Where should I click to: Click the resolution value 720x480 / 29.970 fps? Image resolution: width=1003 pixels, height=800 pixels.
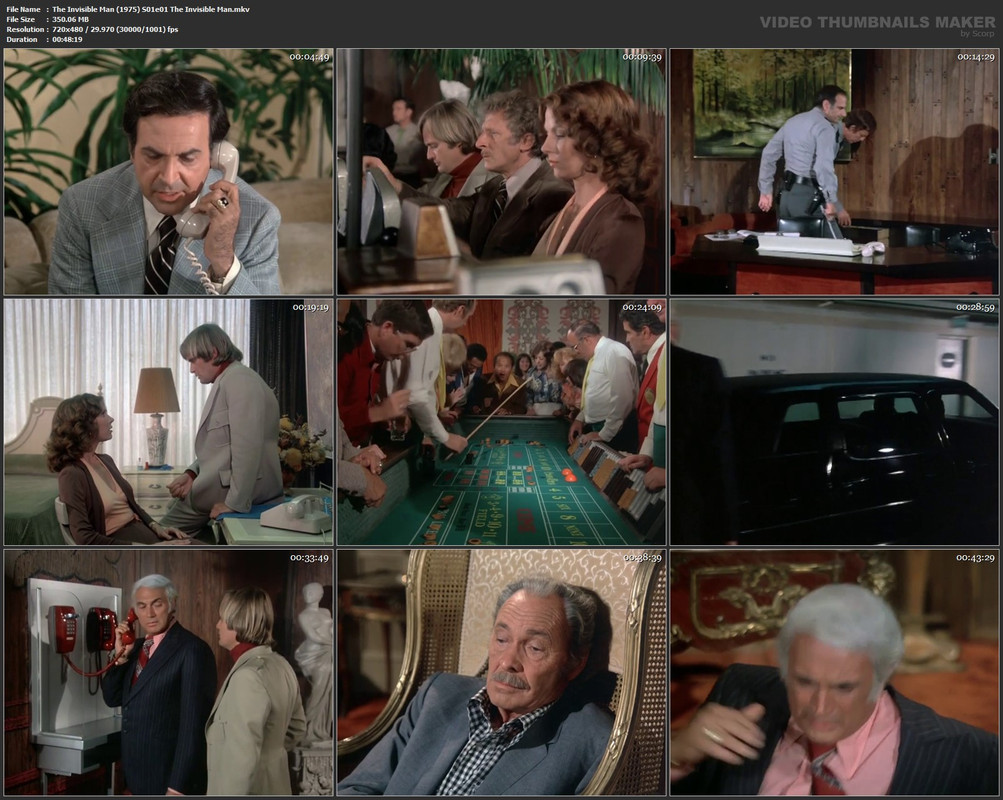pyautogui.click(x=115, y=29)
